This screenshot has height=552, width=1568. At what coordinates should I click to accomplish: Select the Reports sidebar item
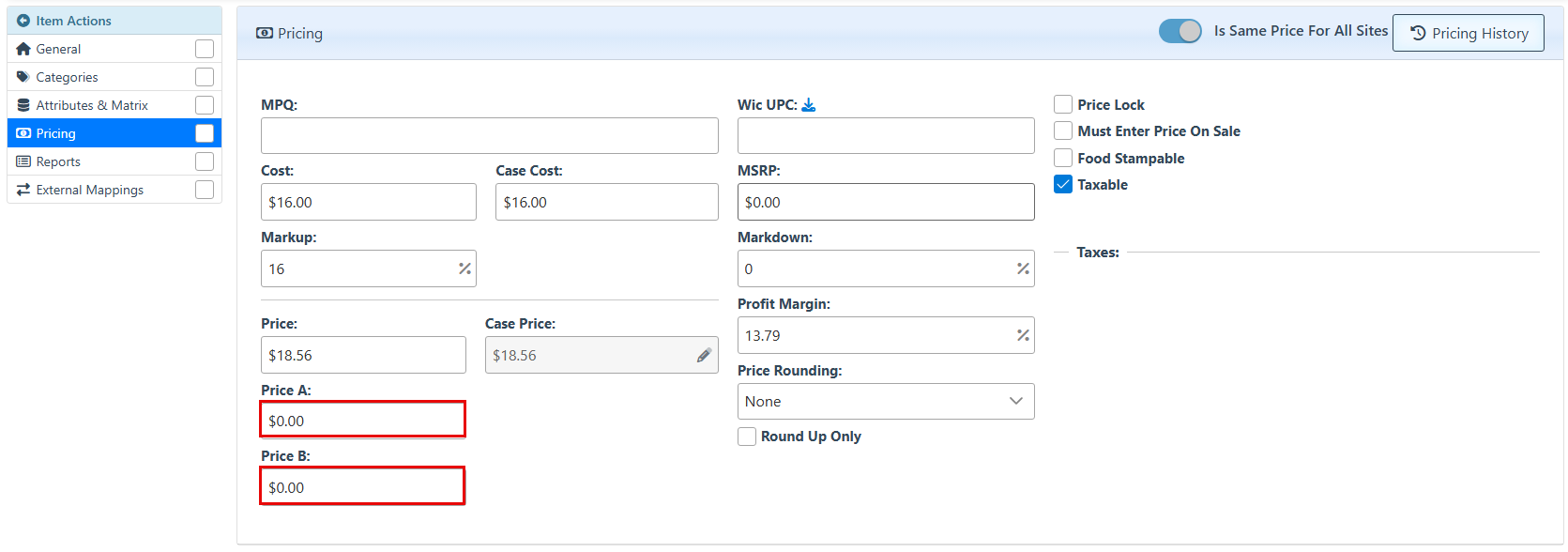58,161
